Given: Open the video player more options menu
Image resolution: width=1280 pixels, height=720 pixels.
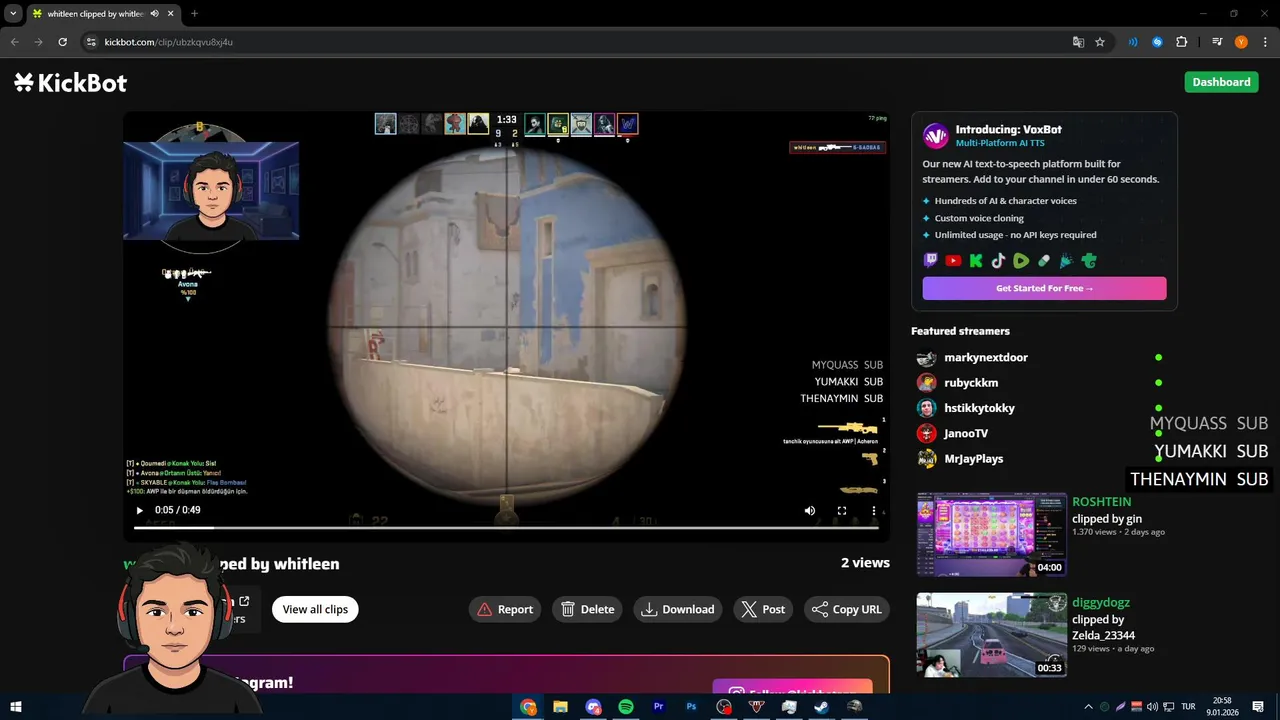Looking at the screenshot, I should (874, 510).
